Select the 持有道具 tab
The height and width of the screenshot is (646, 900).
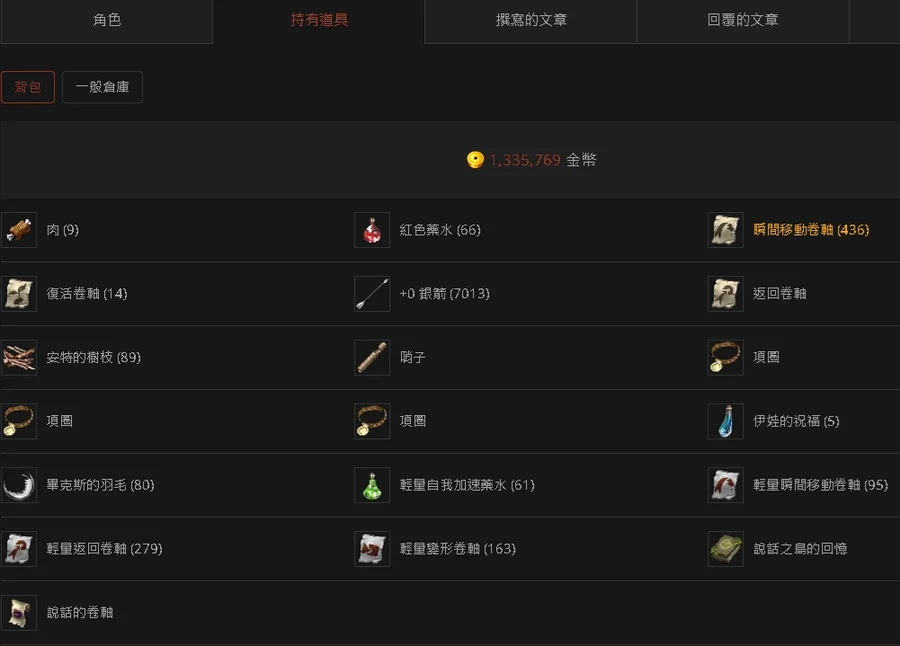pyautogui.click(x=319, y=21)
